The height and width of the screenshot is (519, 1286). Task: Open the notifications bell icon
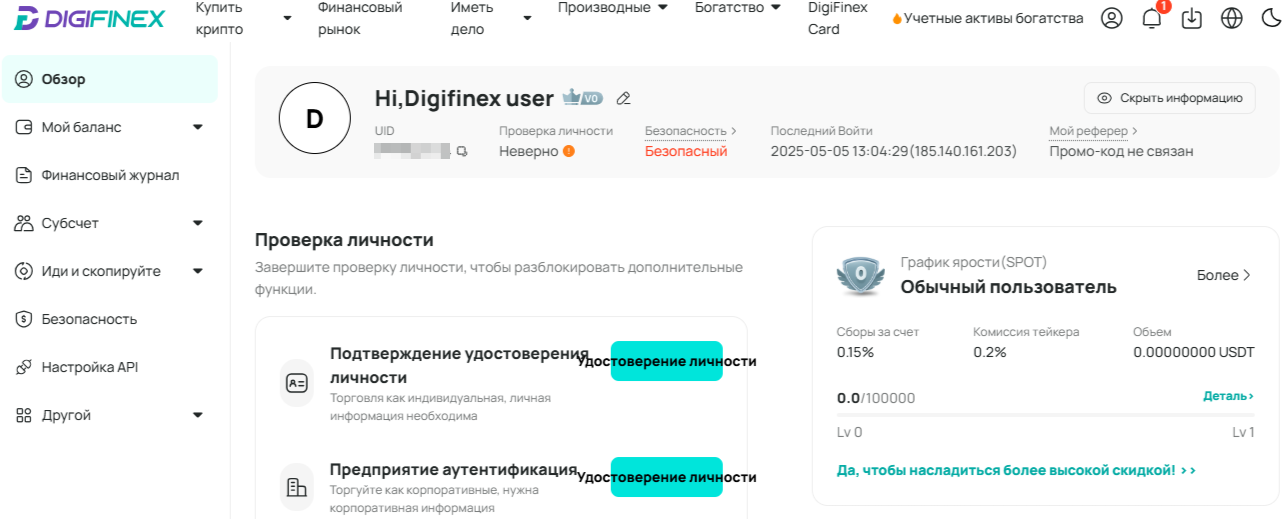click(x=1152, y=18)
